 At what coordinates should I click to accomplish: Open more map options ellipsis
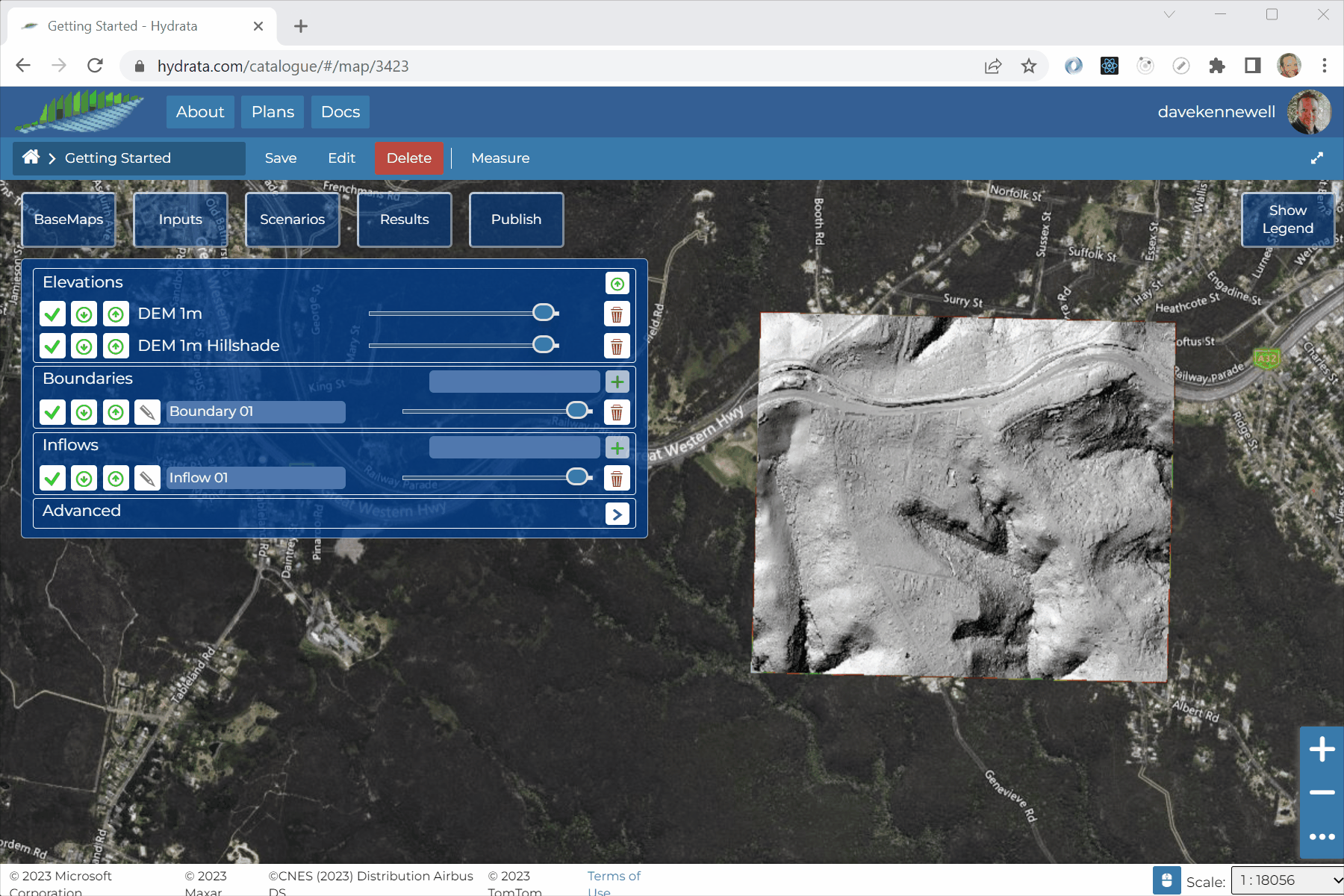(1322, 837)
